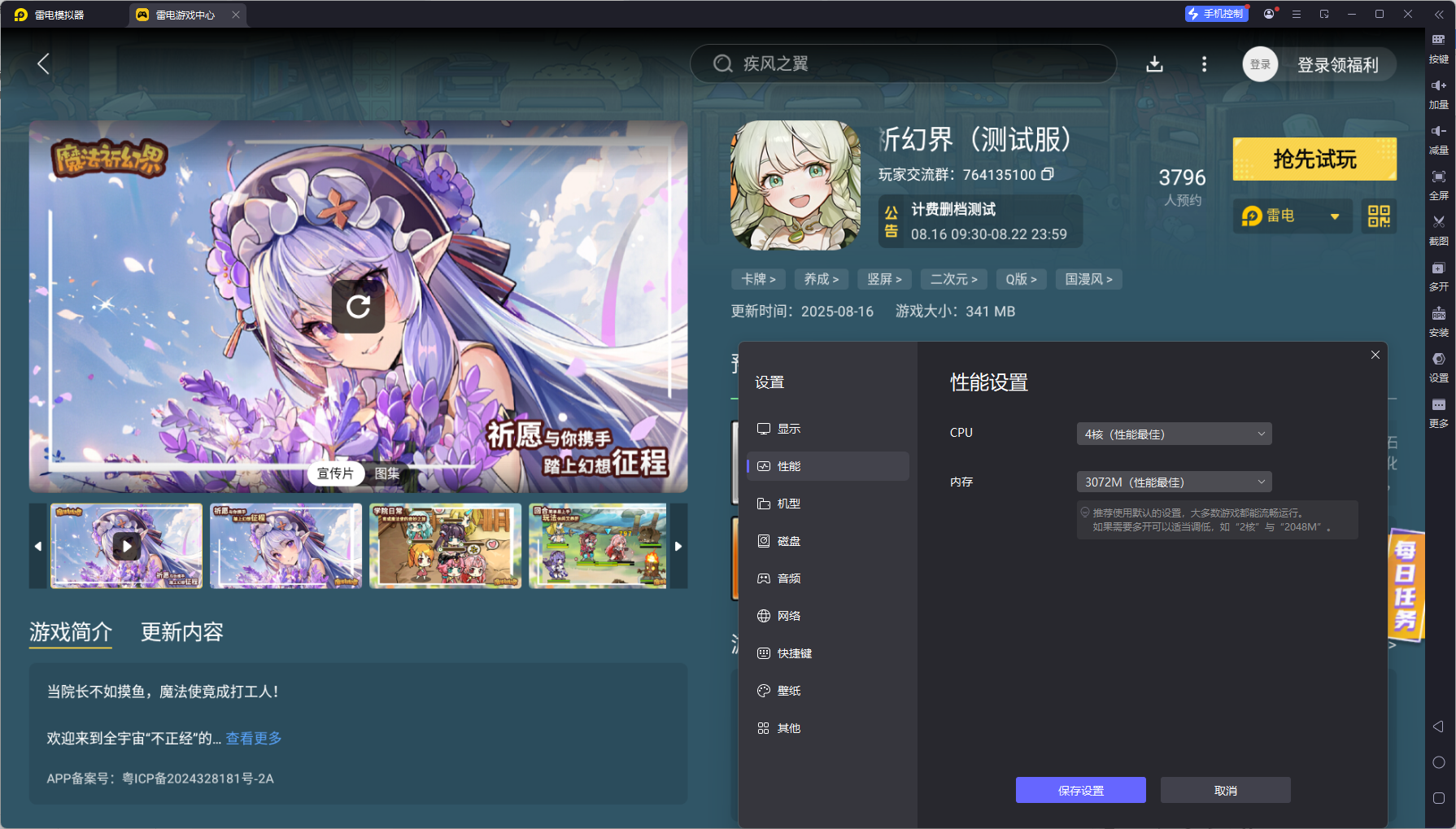Open 多开 multi-instance manager
The image size is (1456, 829).
tap(1438, 277)
